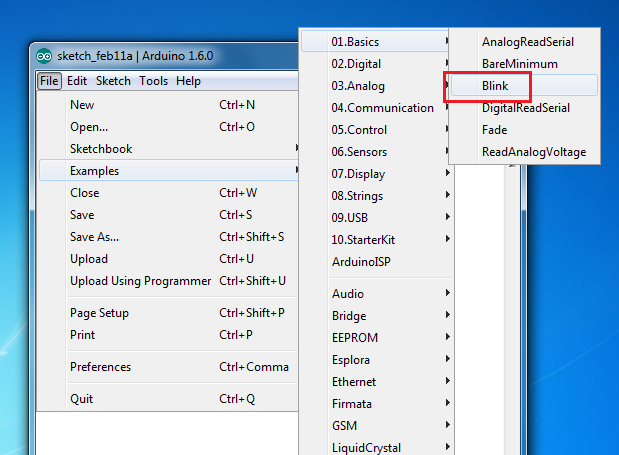The height and width of the screenshot is (455, 619).
Task: Expand the LiquidCrystal library examples
Action: (x=376, y=448)
